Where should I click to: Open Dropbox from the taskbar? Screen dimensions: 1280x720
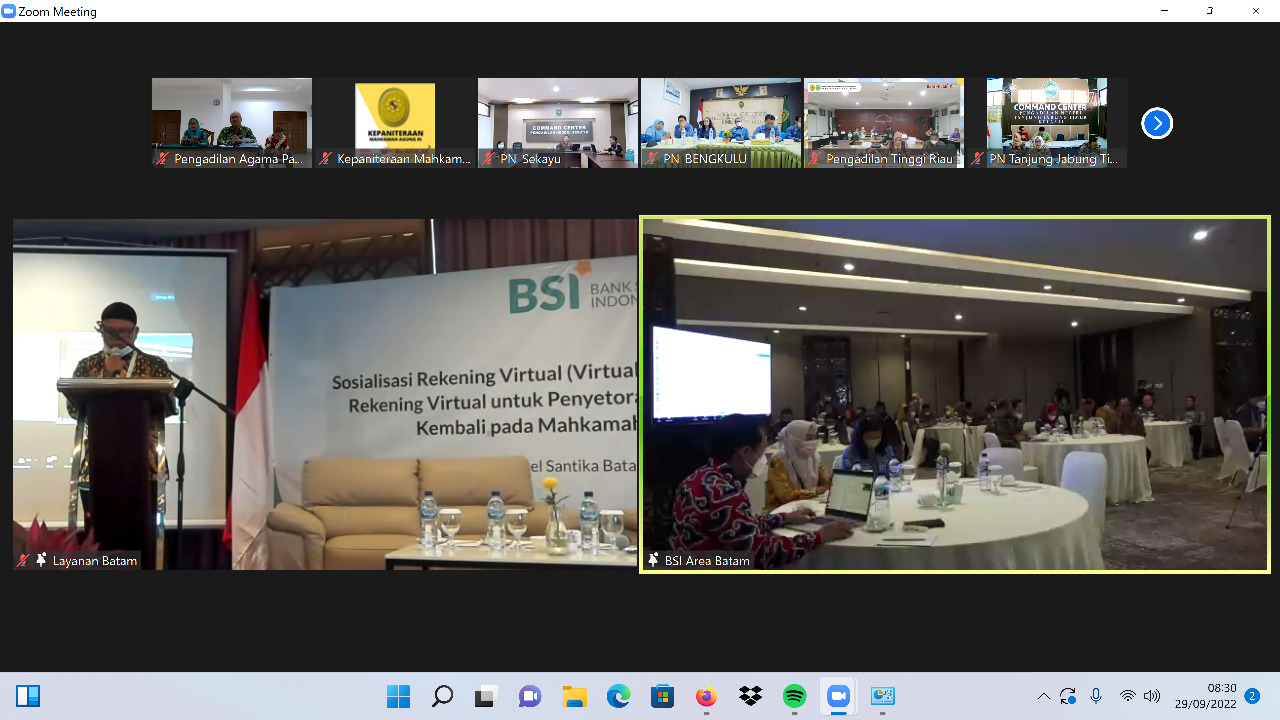point(750,696)
